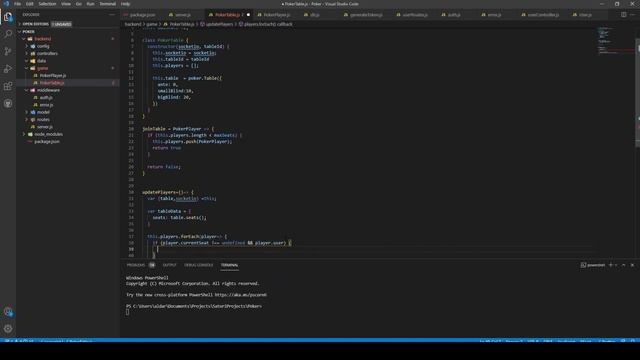The width and height of the screenshot is (640, 360).
Task: Open the Explorer view in activity bar
Action: click(8, 17)
